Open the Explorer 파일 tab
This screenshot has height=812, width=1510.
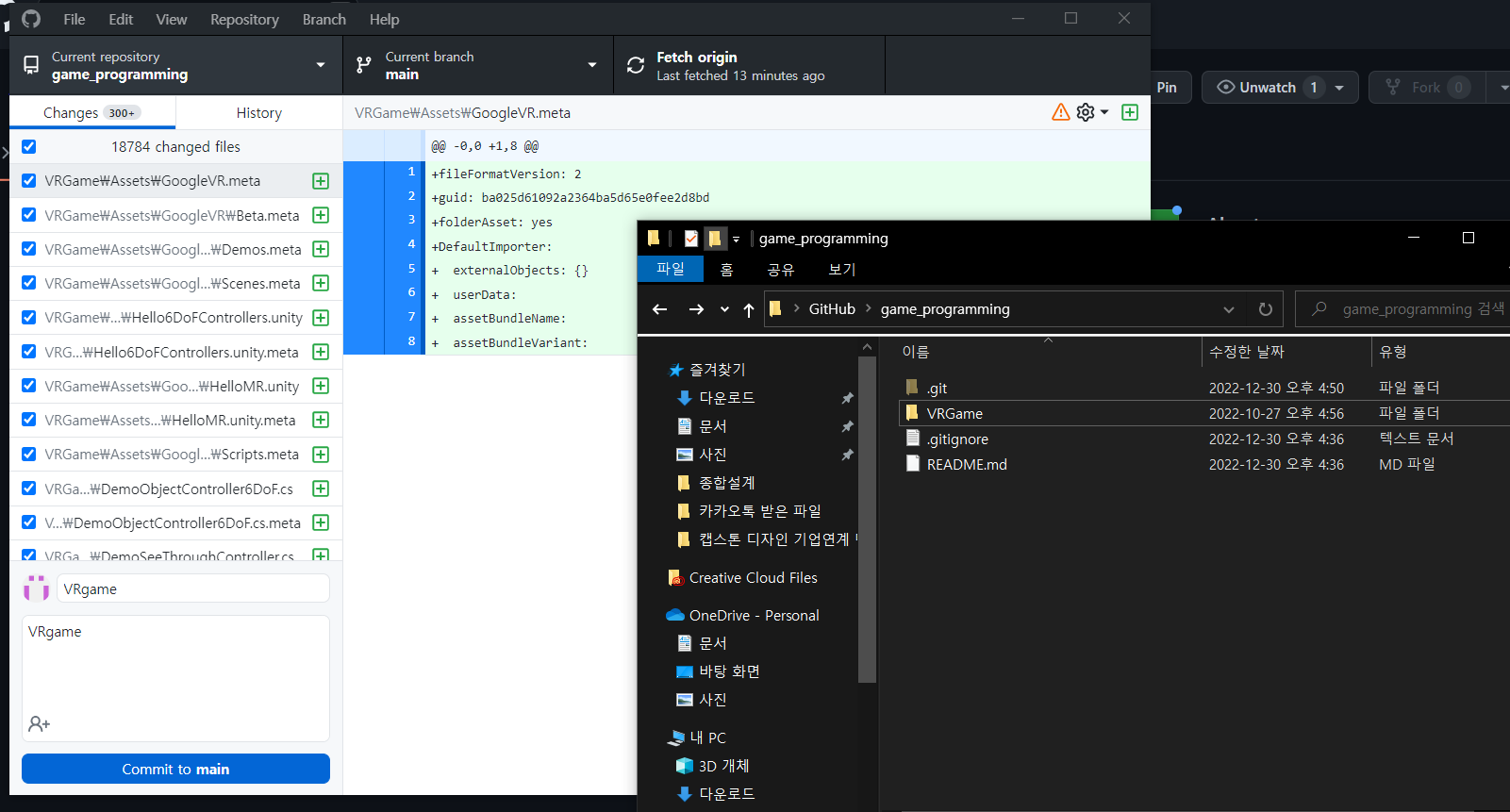(x=671, y=269)
